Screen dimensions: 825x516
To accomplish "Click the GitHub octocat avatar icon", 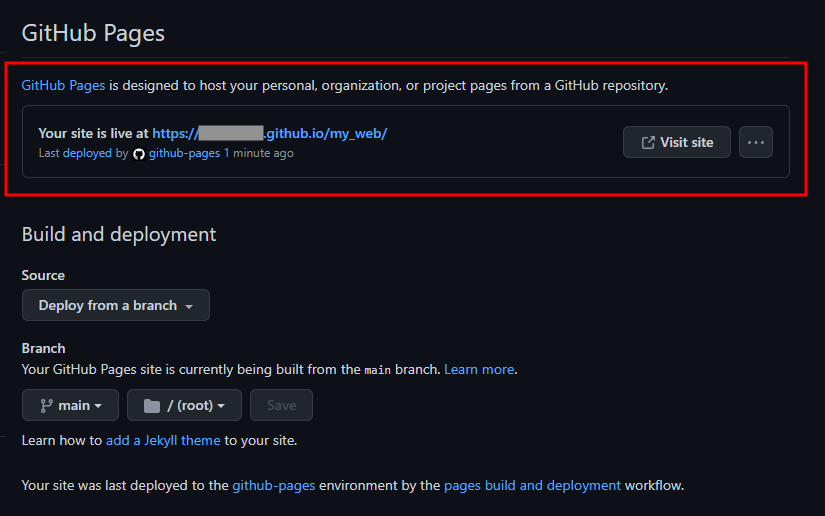I will (x=139, y=154).
